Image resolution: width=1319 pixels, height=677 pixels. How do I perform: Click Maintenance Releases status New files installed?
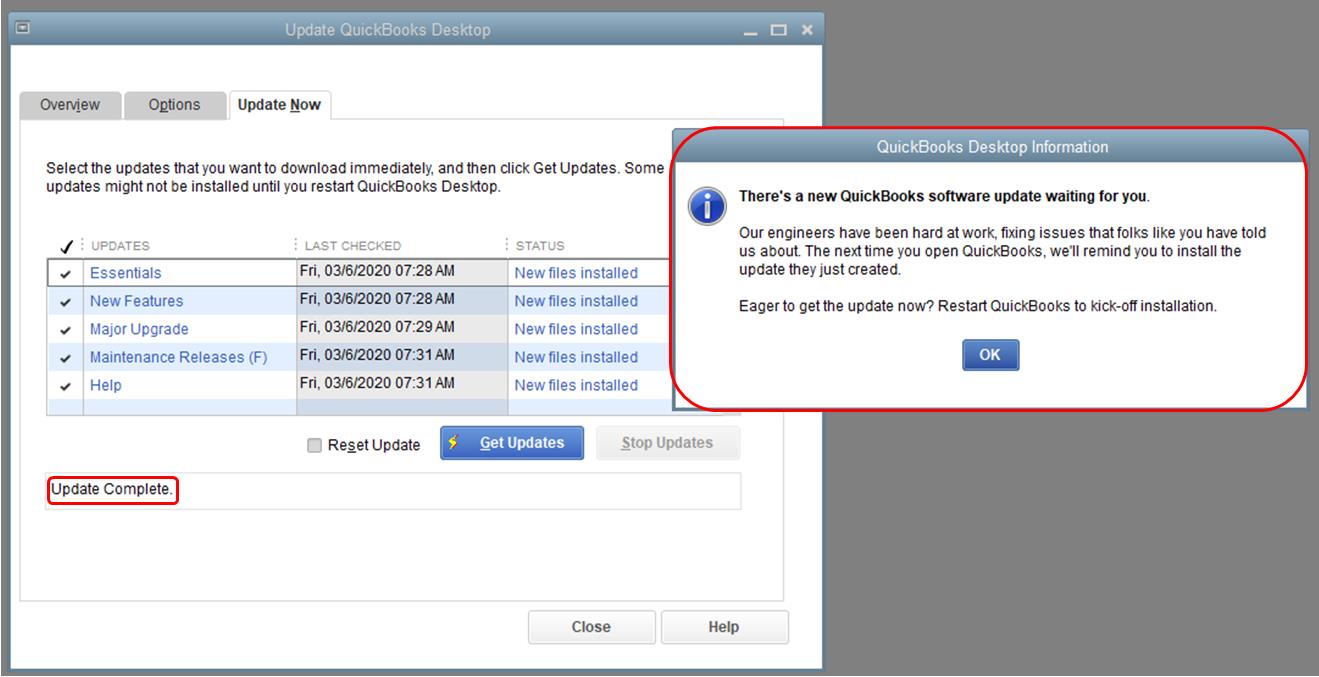(x=576, y=357)
